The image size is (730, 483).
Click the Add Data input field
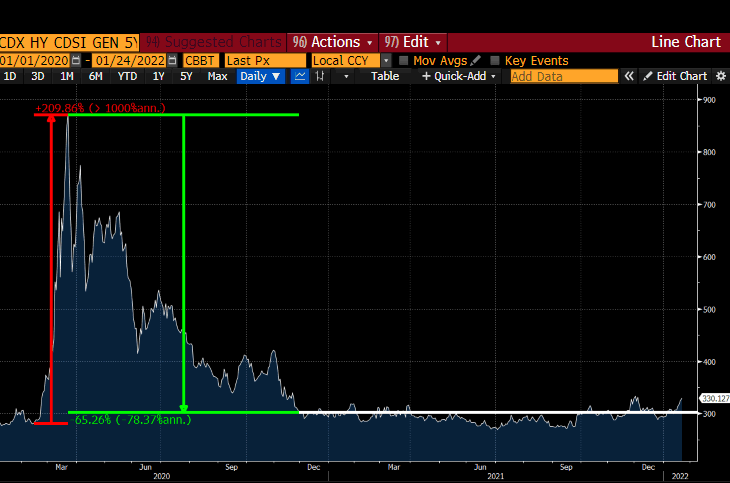(564, 76)
